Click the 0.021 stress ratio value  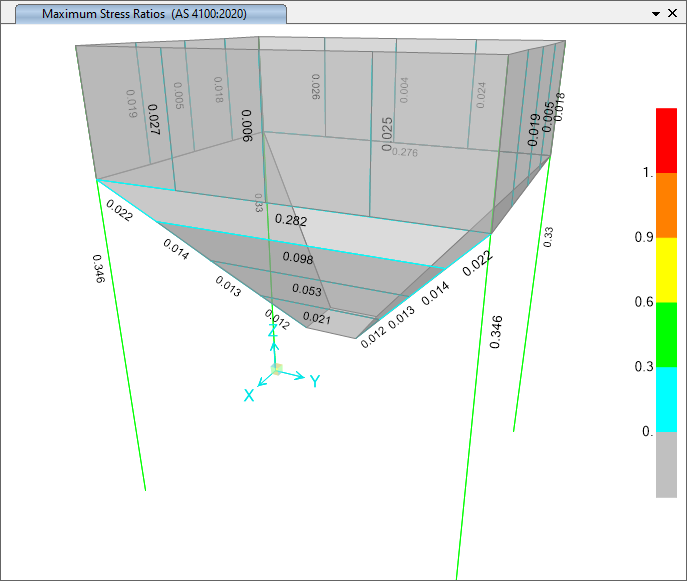pos(316,319)
